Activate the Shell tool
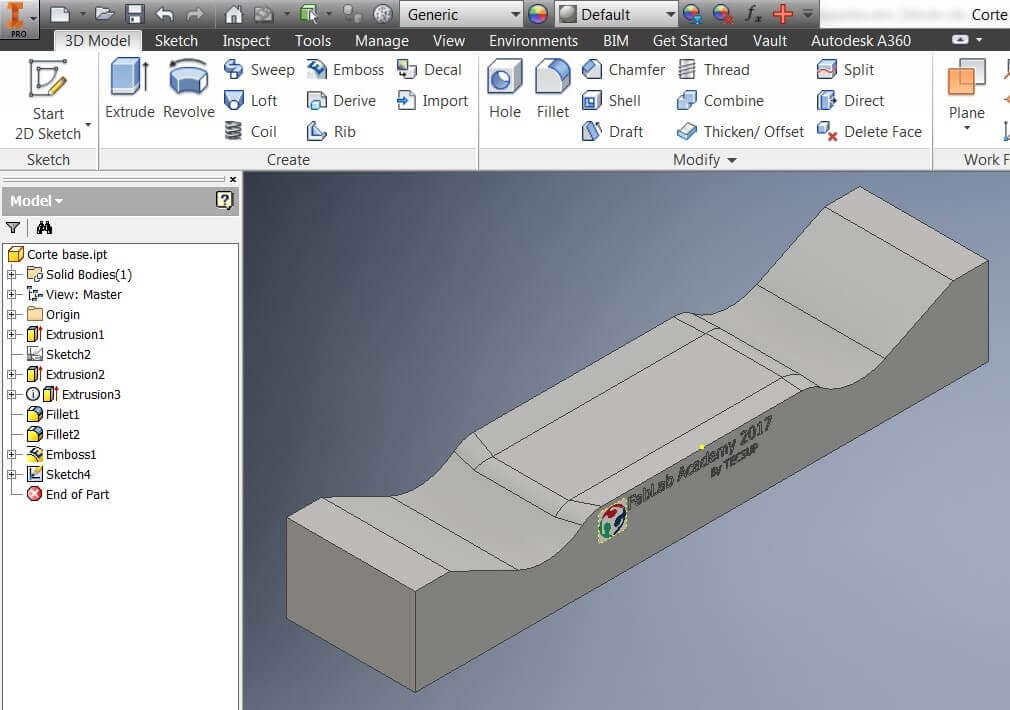This screenshot has height=710, width=1010. click(x=611, y=101)
